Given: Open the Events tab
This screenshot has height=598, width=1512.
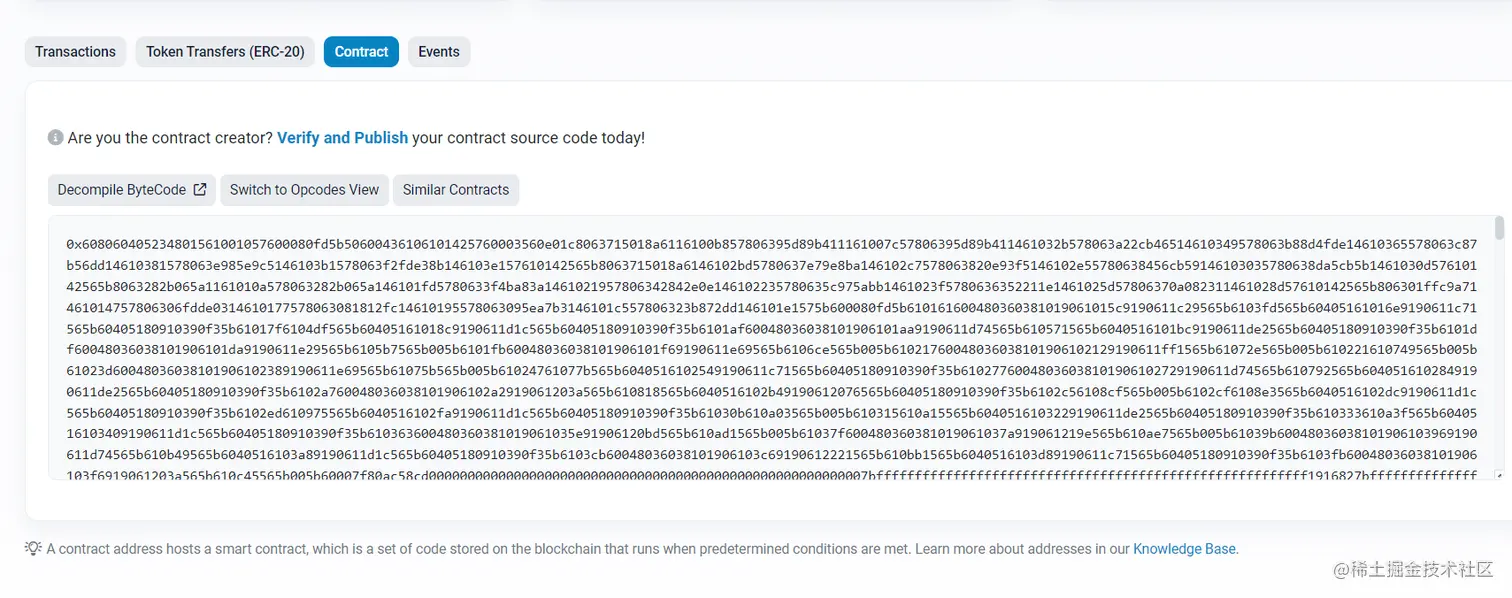Looking at the screenshot, I should (x=439, y=52).
